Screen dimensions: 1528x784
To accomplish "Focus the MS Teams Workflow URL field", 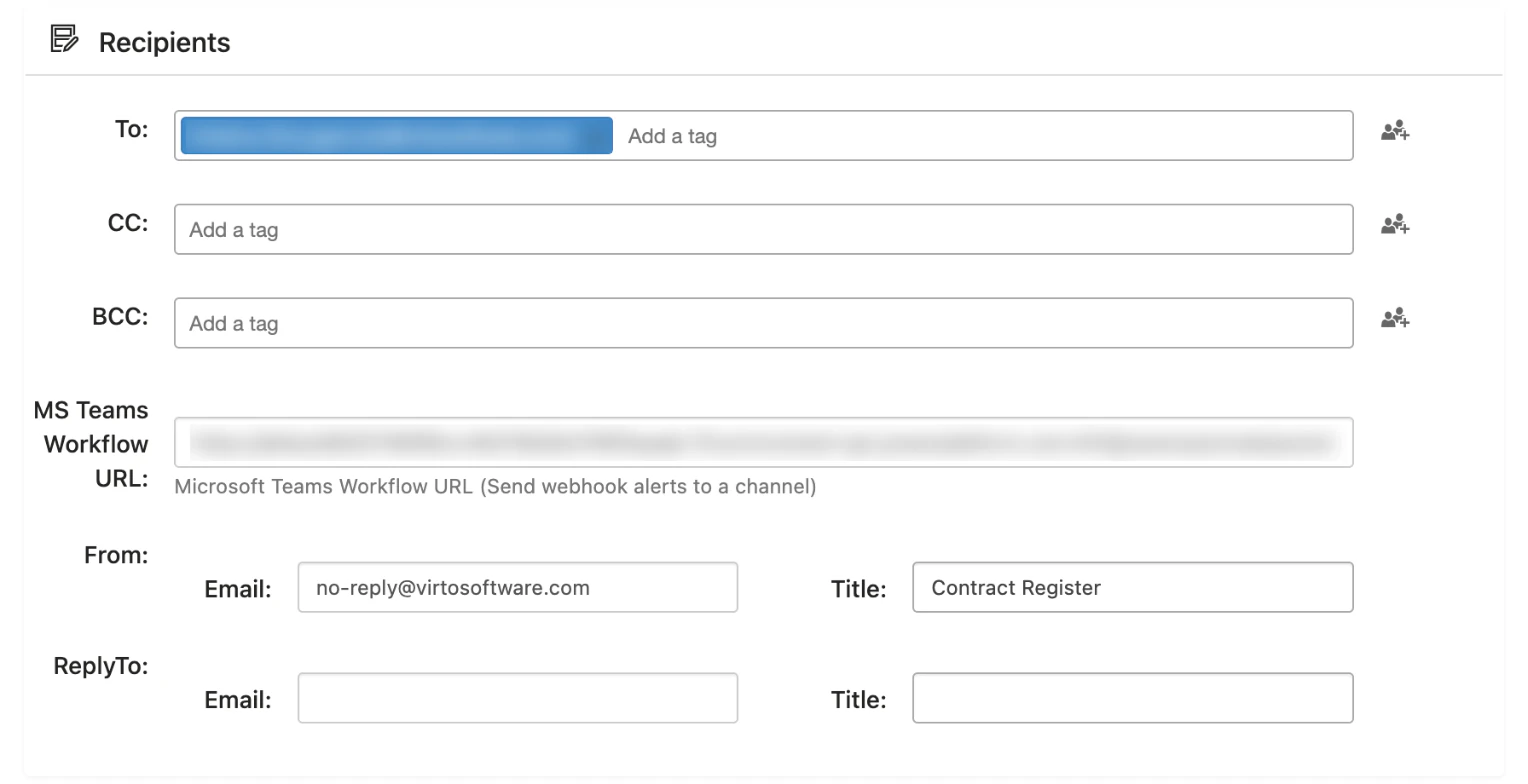I will pyautogui.click(x=763, y=442).
